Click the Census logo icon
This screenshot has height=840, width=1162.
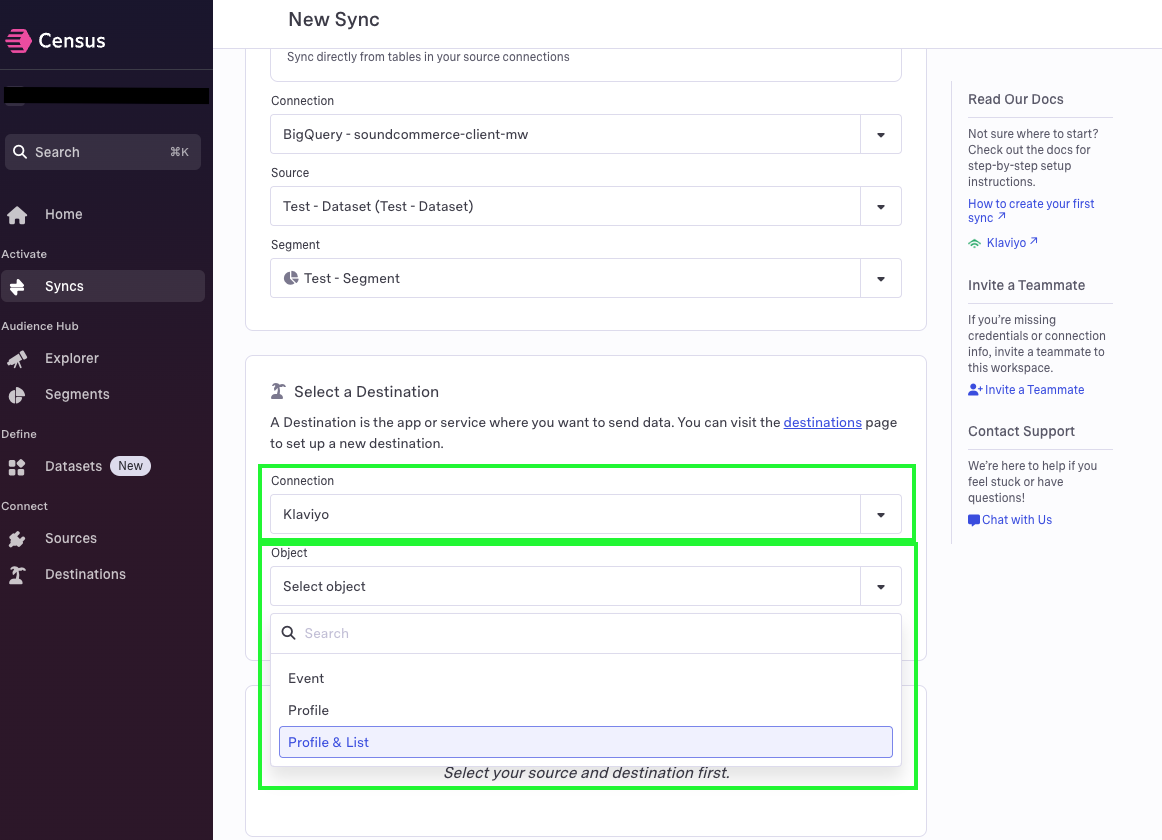[19, 41]
